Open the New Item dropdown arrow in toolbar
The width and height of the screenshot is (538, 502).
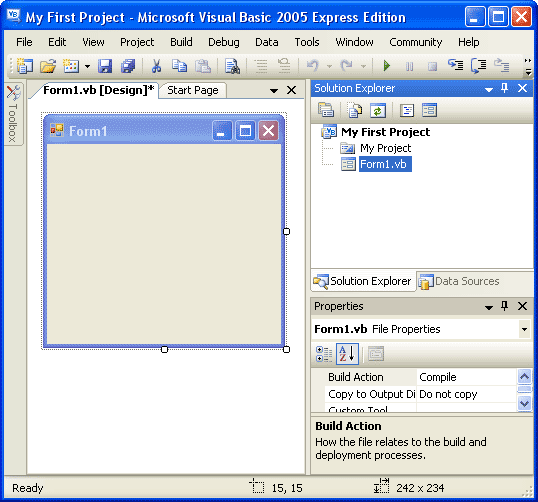point(87,66)
